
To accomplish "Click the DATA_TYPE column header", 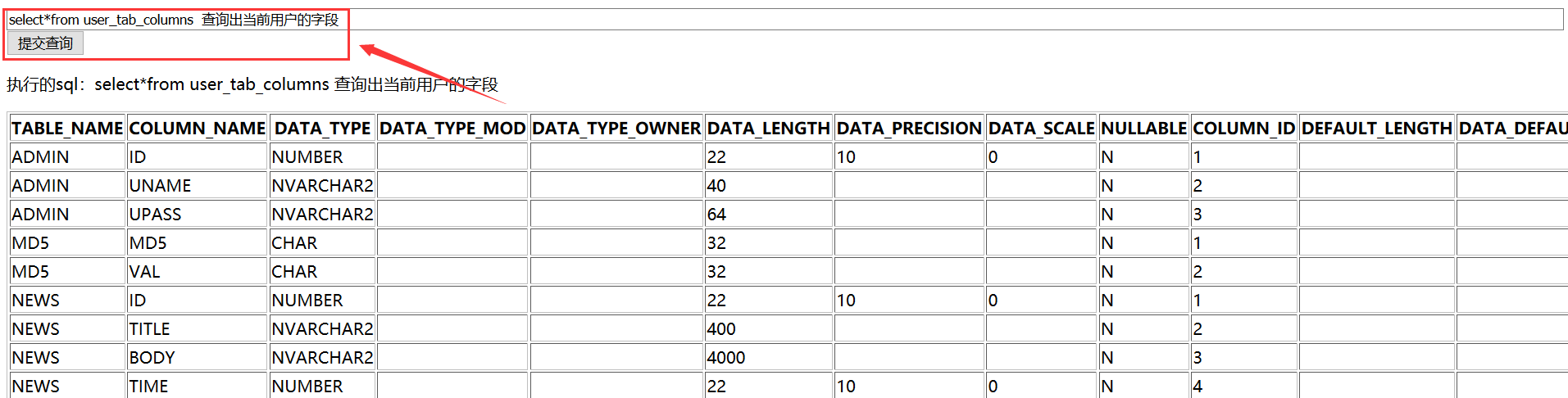I will (322, 129).
